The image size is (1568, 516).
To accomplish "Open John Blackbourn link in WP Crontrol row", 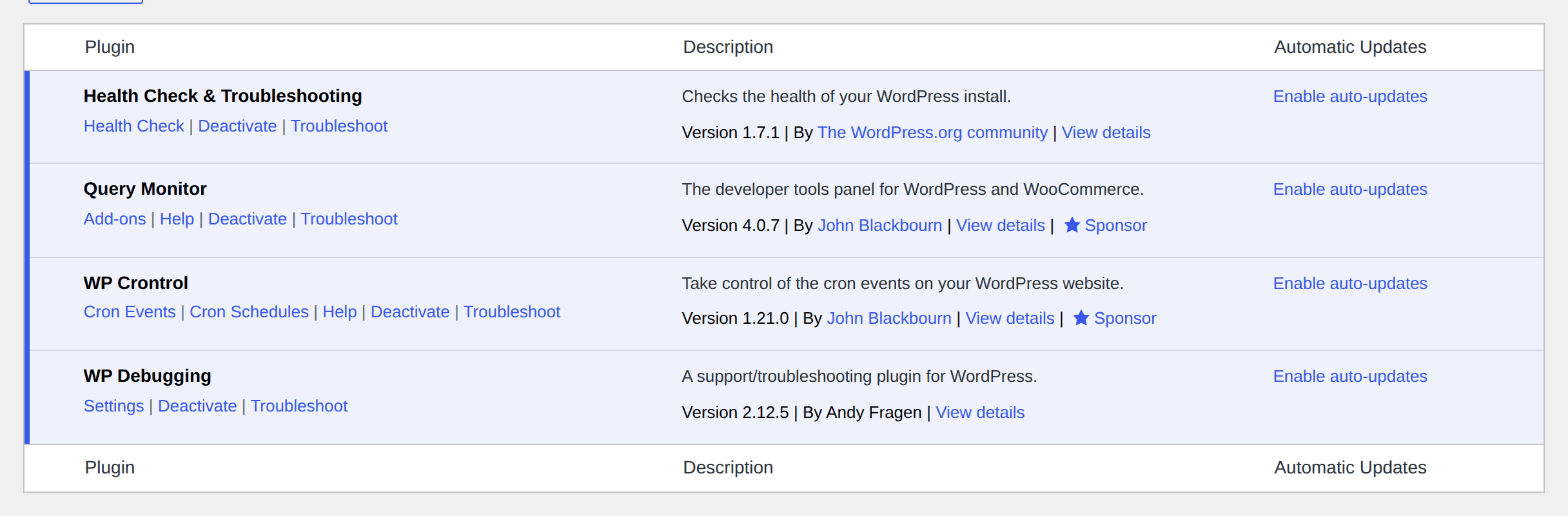I will [889, 318].
